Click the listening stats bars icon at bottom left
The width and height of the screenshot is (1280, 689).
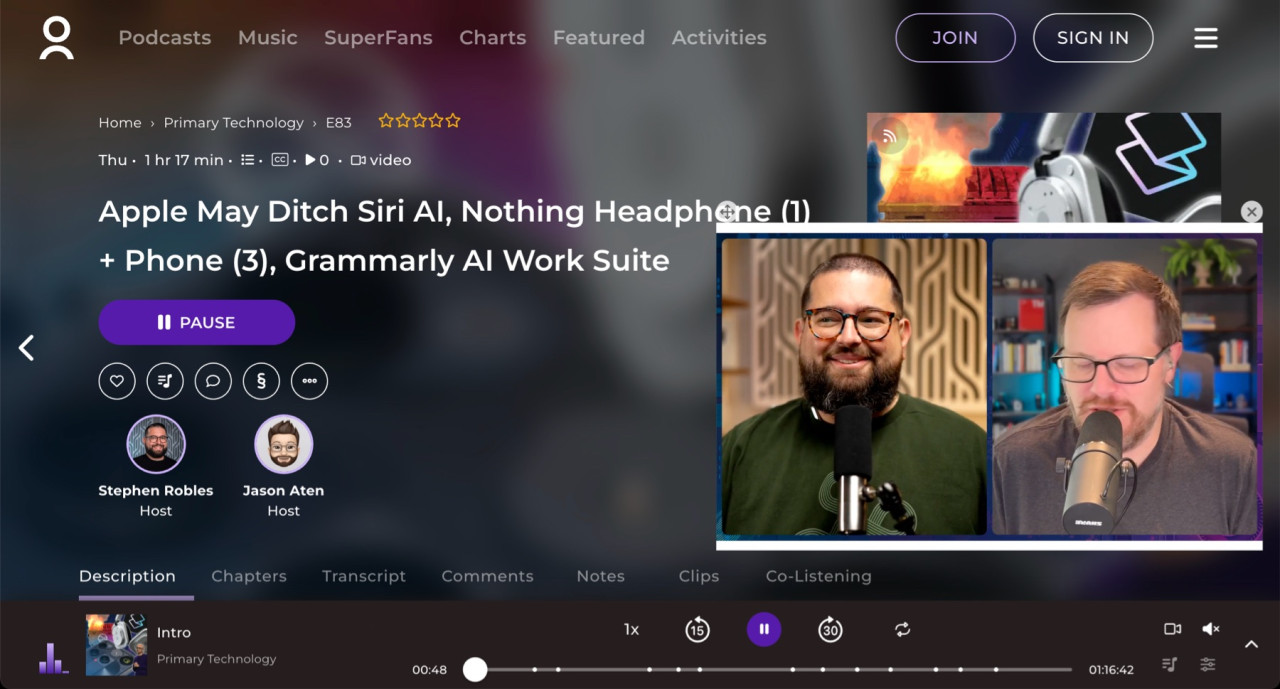click(x=52, y=660)
